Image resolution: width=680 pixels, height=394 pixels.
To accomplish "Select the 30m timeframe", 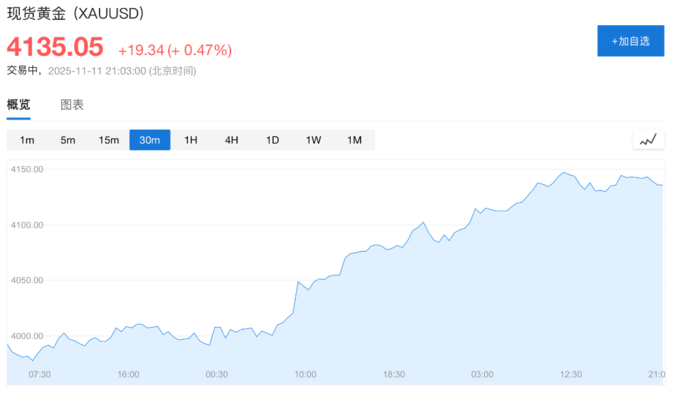I will pos(150,140).
